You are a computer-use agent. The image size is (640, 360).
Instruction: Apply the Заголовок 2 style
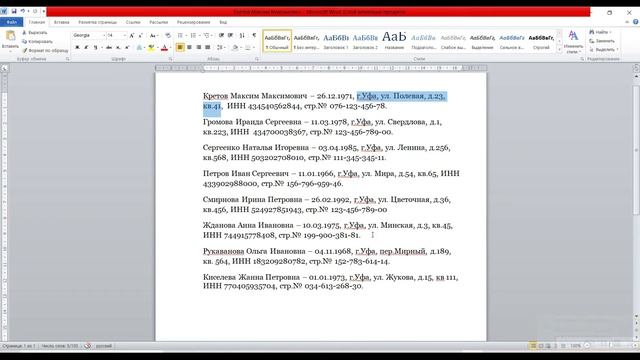pyautogui.click(x=365, y=41)
